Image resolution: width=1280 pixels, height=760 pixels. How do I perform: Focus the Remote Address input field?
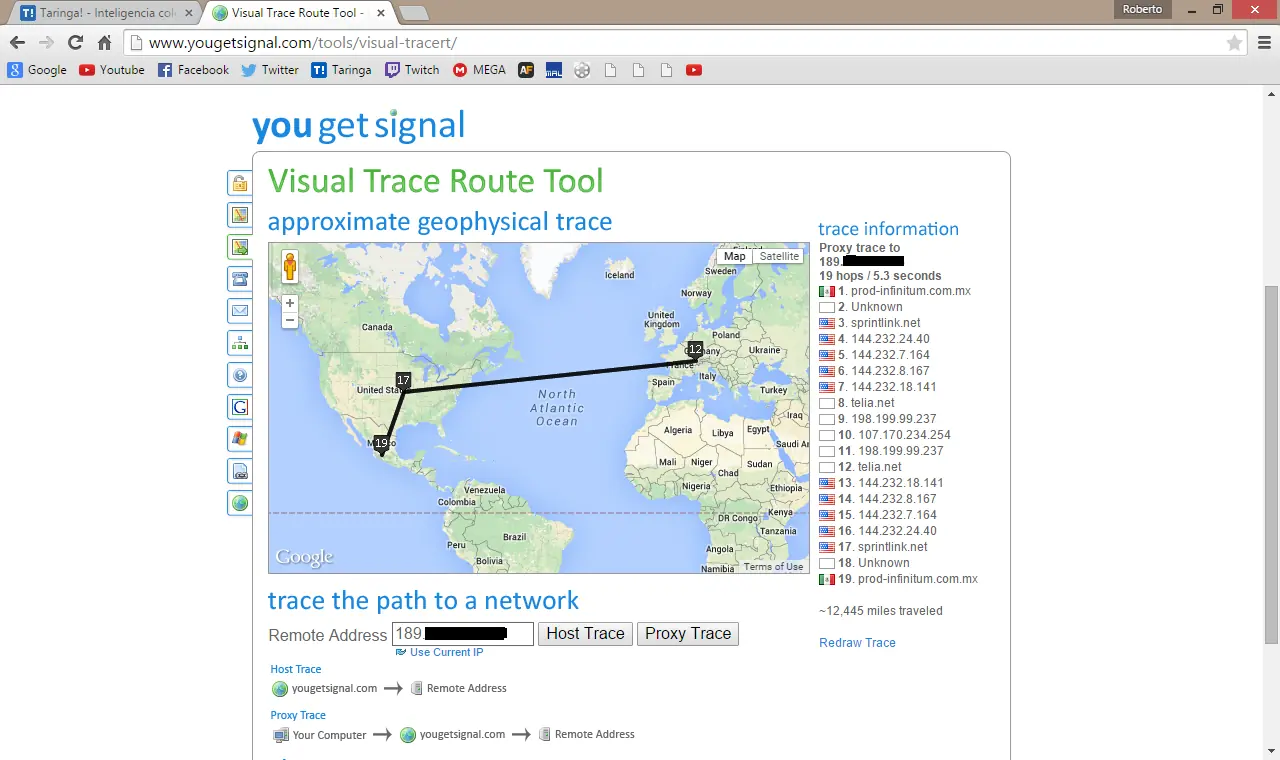click(463, 633)
